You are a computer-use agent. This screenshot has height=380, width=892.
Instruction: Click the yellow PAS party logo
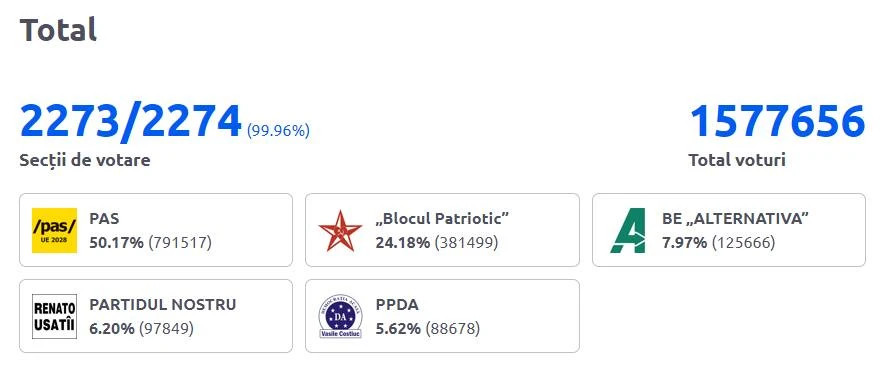54,230
